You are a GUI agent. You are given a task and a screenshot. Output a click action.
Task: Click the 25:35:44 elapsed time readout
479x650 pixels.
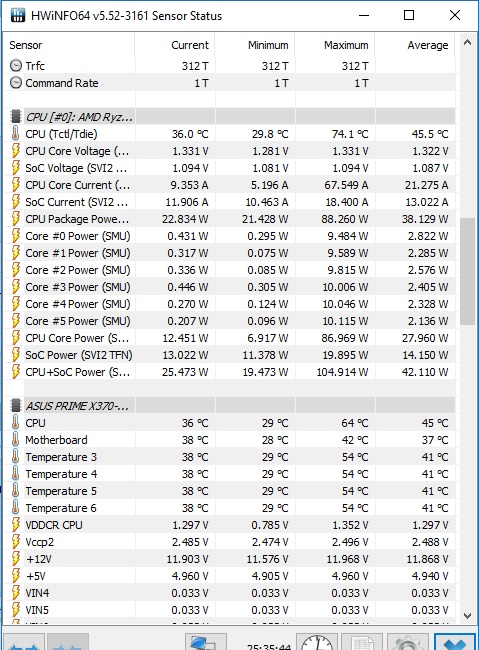269,647
